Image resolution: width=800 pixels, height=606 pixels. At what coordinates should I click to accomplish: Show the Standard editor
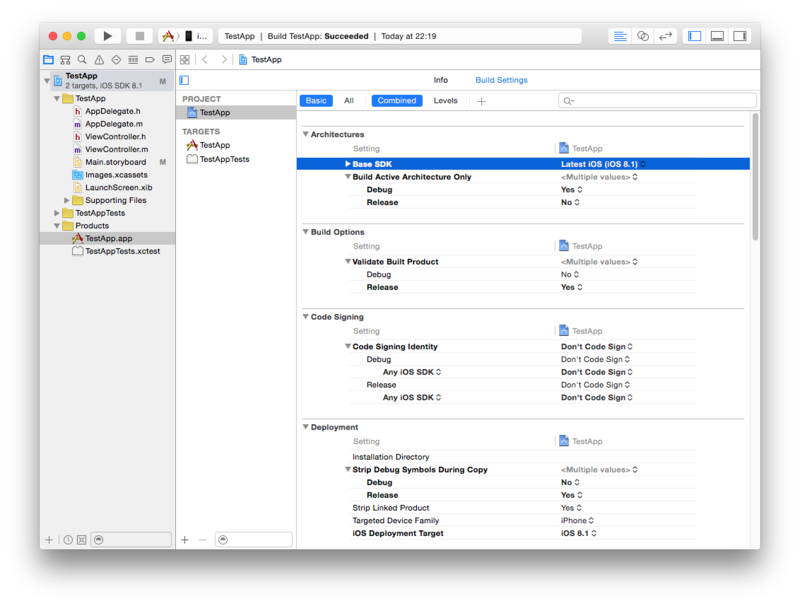pyautogui.click(x=620, y=36)
